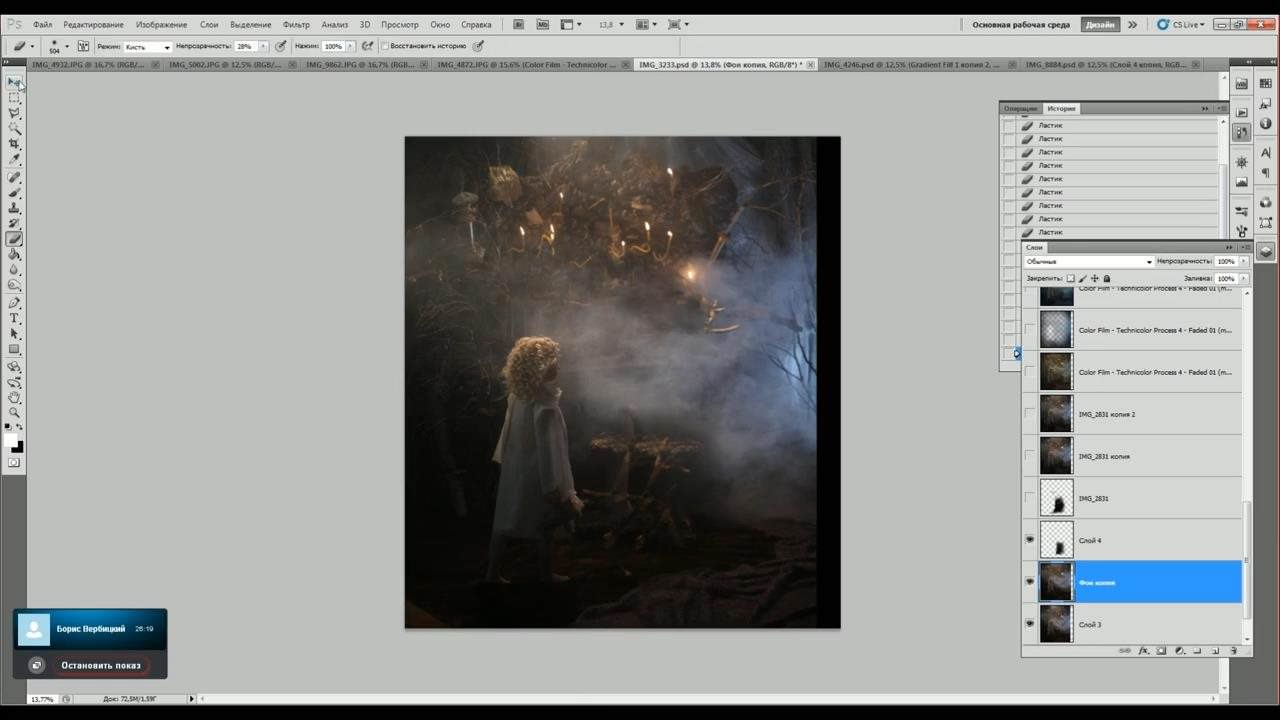Select the Zoom tool in the toolbox
The image size is (1280, 720).
[x=14, y=412]
